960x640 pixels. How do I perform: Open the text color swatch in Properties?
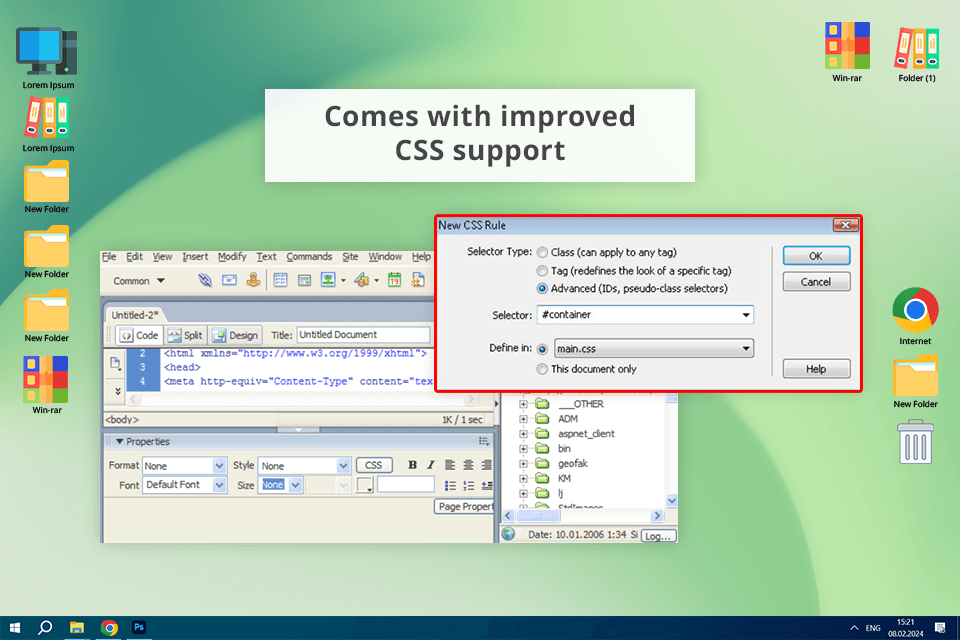point(365,485)
